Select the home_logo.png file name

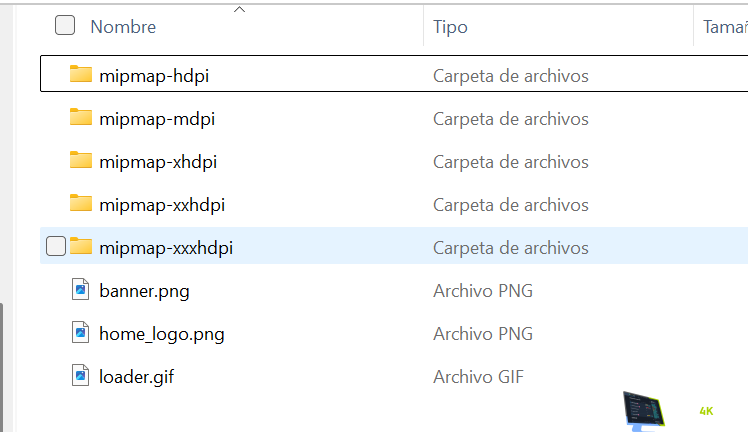(x=162, y=333)
